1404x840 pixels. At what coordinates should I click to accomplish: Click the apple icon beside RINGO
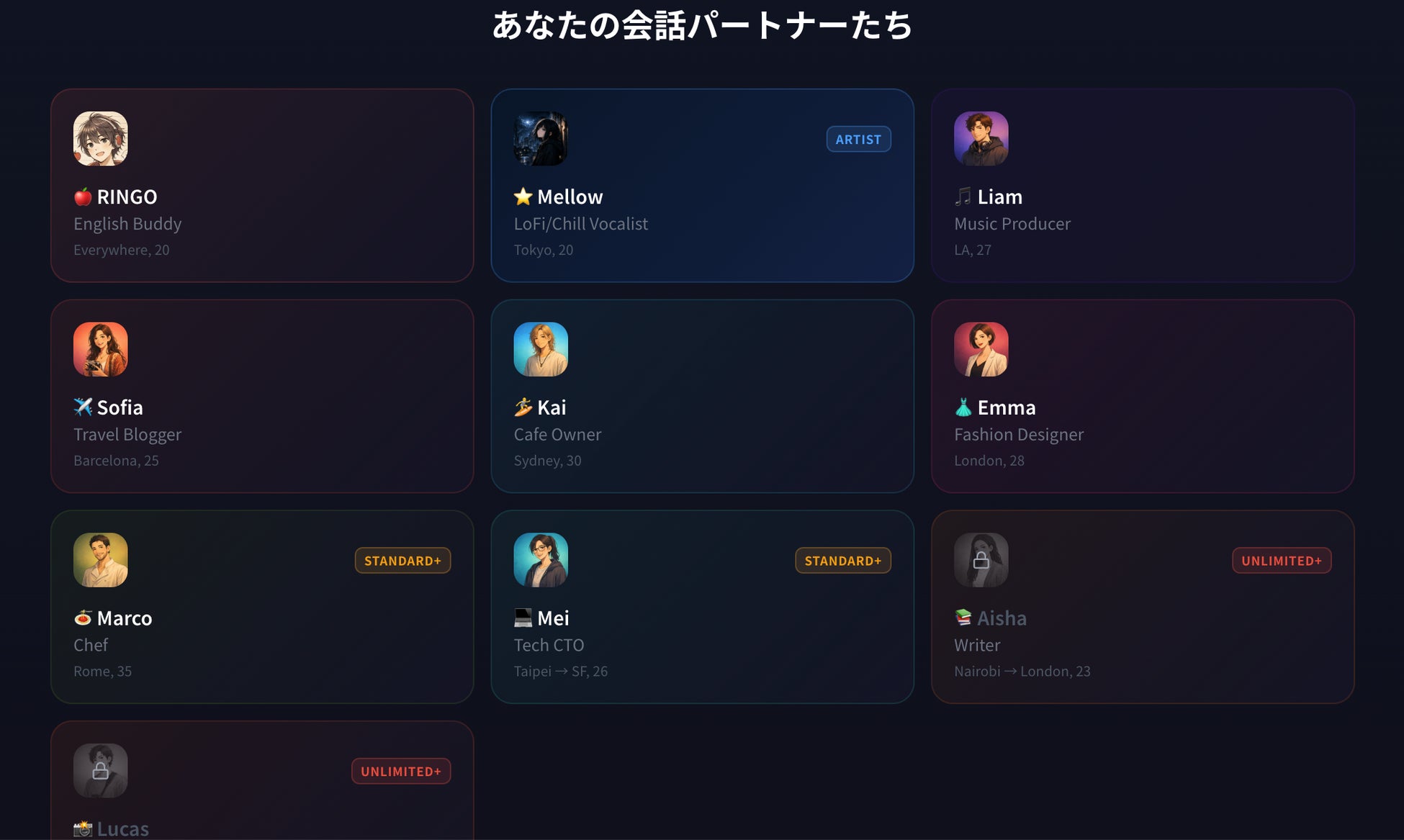coord(83,197)
